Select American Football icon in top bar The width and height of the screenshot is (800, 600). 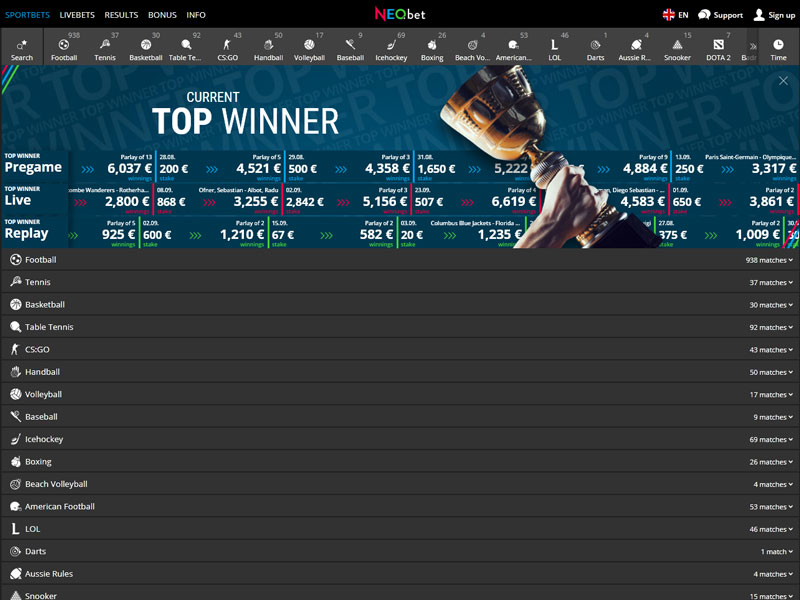pos(513,45)
